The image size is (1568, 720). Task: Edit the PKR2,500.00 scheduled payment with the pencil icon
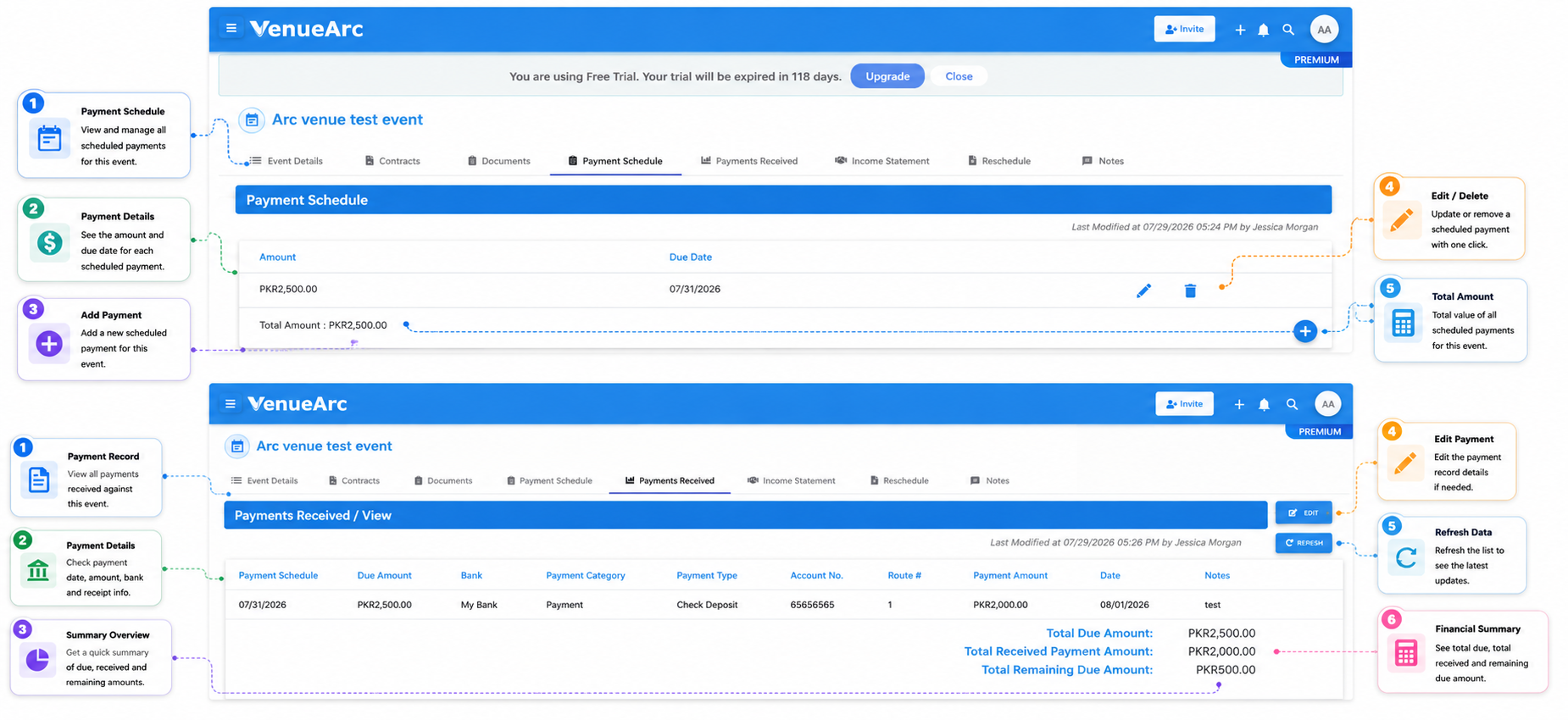[1143, 291]
